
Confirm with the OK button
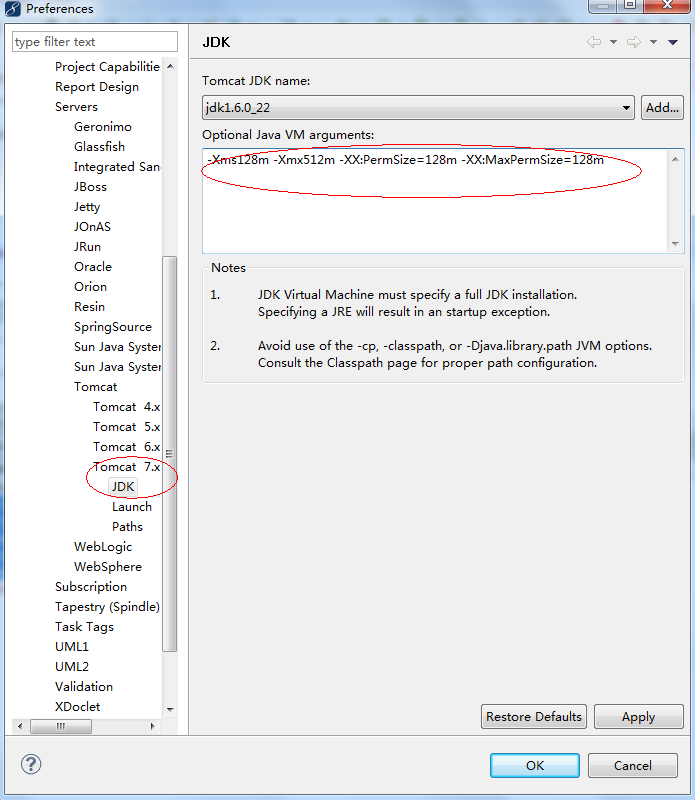(535, 765)
